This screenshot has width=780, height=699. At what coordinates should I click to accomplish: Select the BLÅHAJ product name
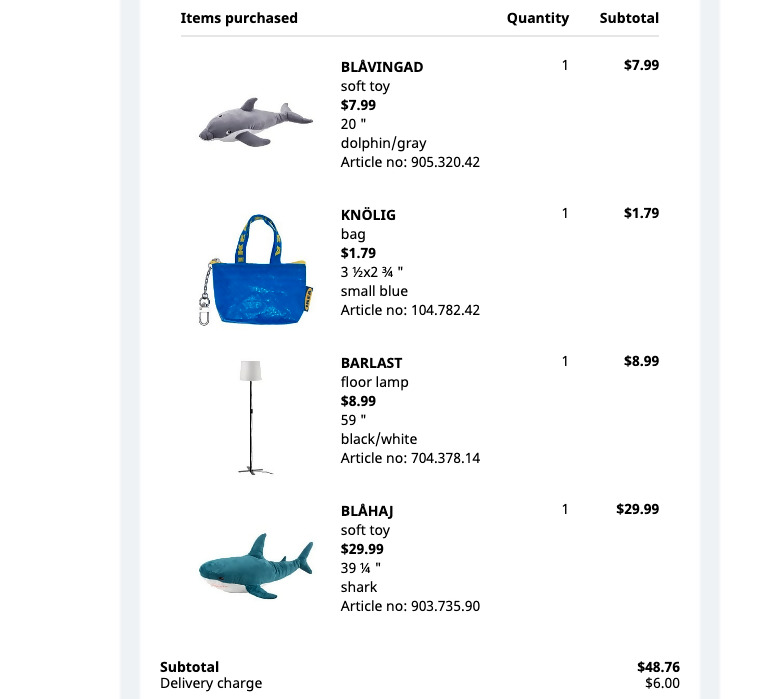click(367, 511)
